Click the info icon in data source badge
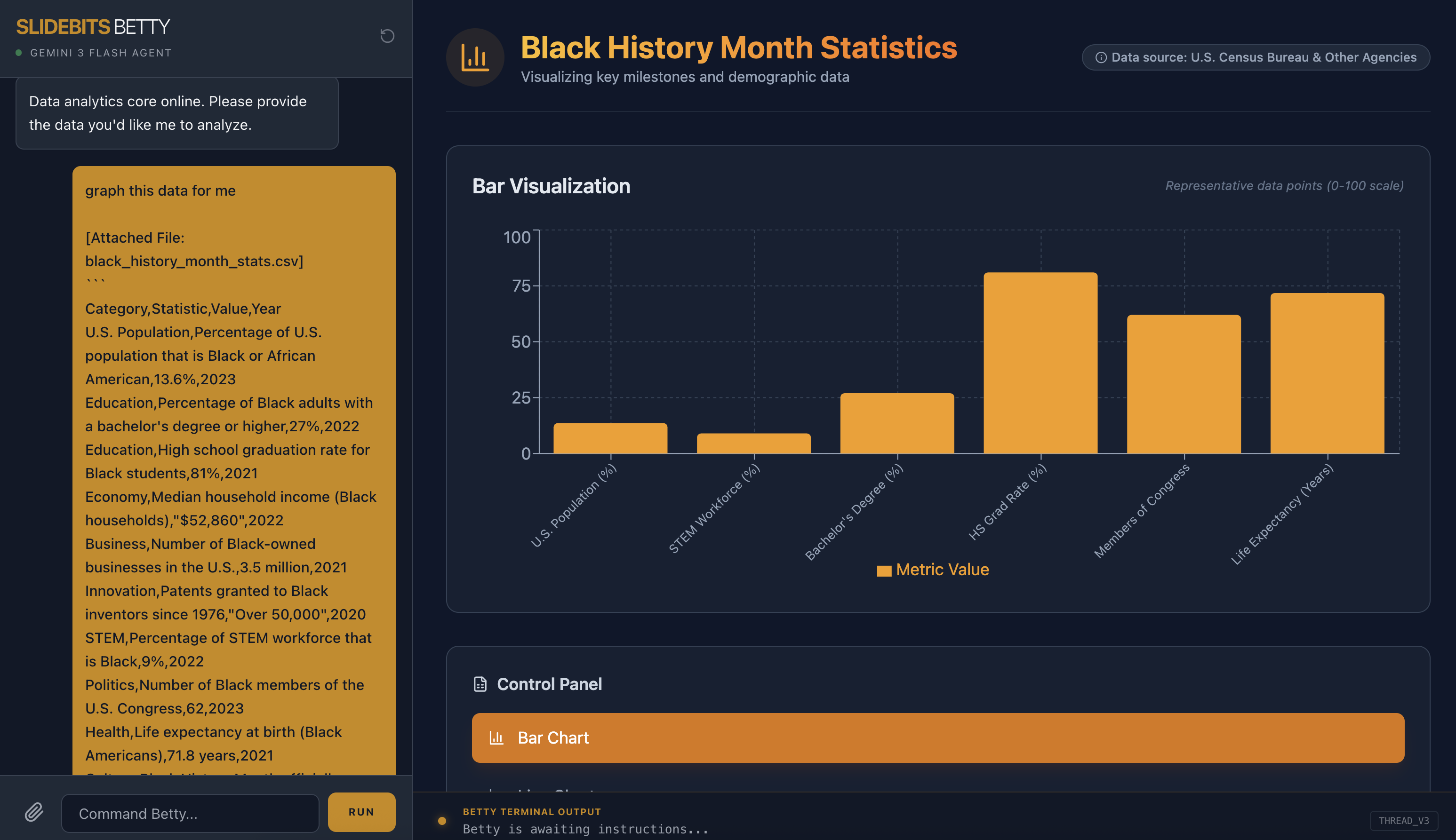 point(1101,57)
